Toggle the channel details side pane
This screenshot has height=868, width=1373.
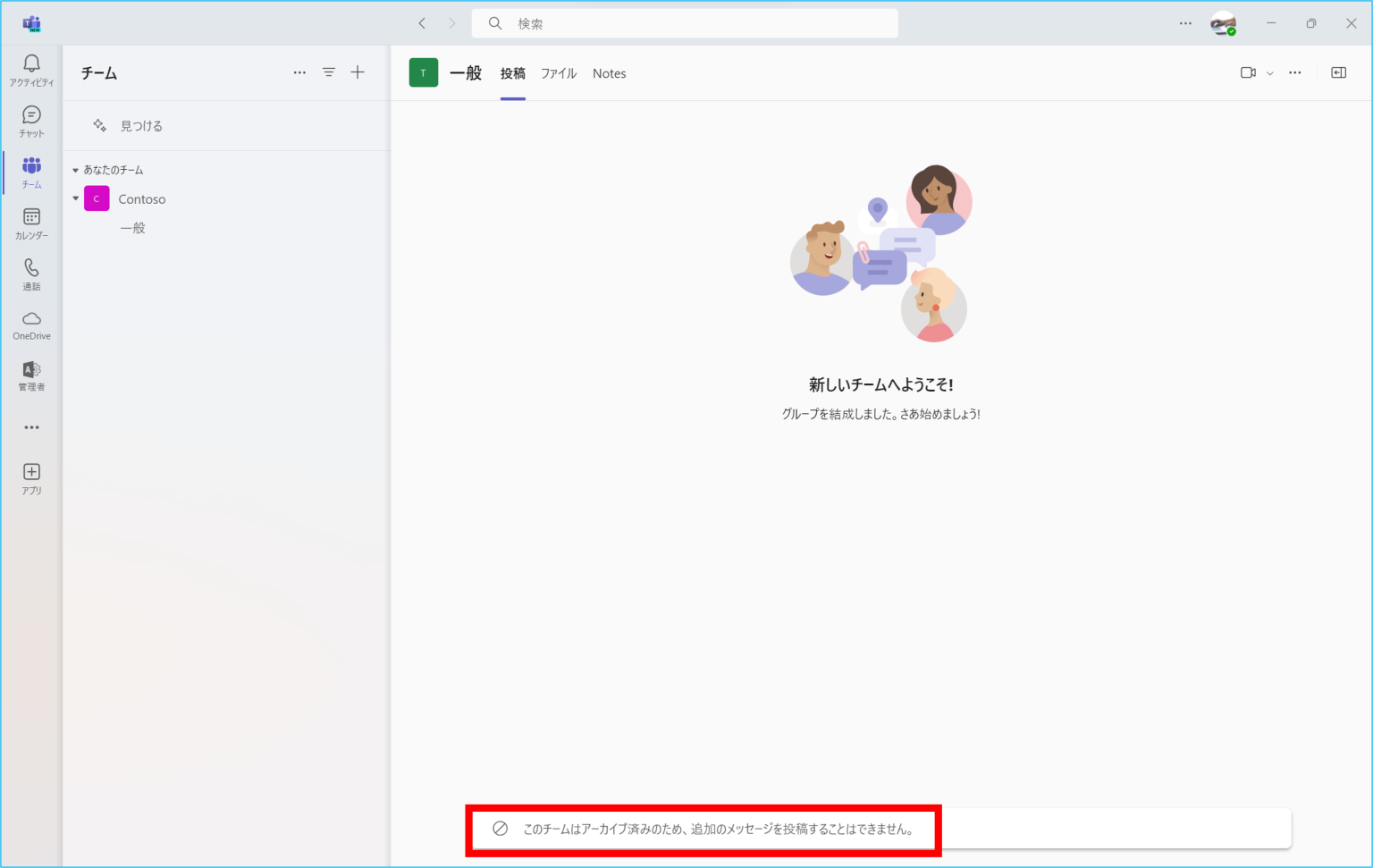point(1338,72)
